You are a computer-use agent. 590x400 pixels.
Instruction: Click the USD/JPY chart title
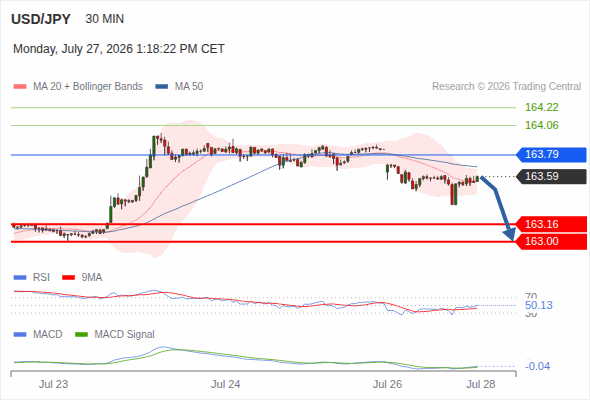point(41,19)
